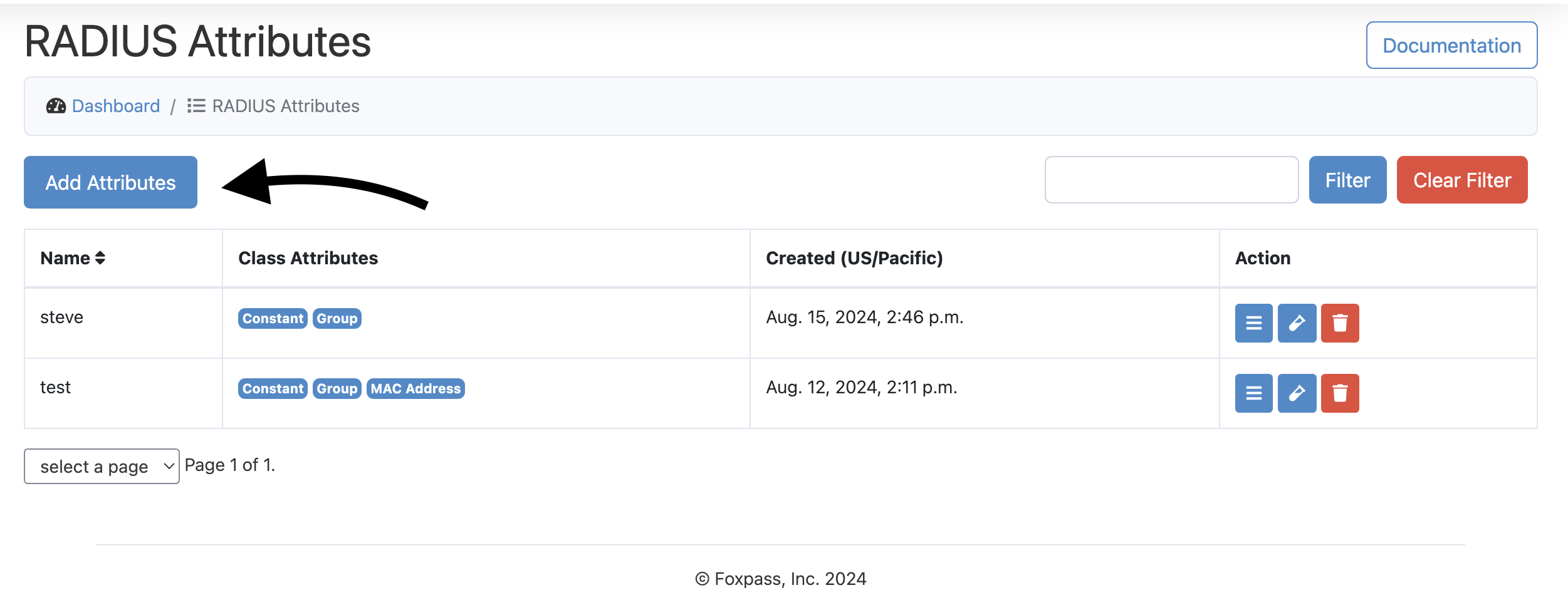Click the Foxpass, Inc. 2024 footer text
This screenshot has width=1568, height=615.
click(781, 579)
